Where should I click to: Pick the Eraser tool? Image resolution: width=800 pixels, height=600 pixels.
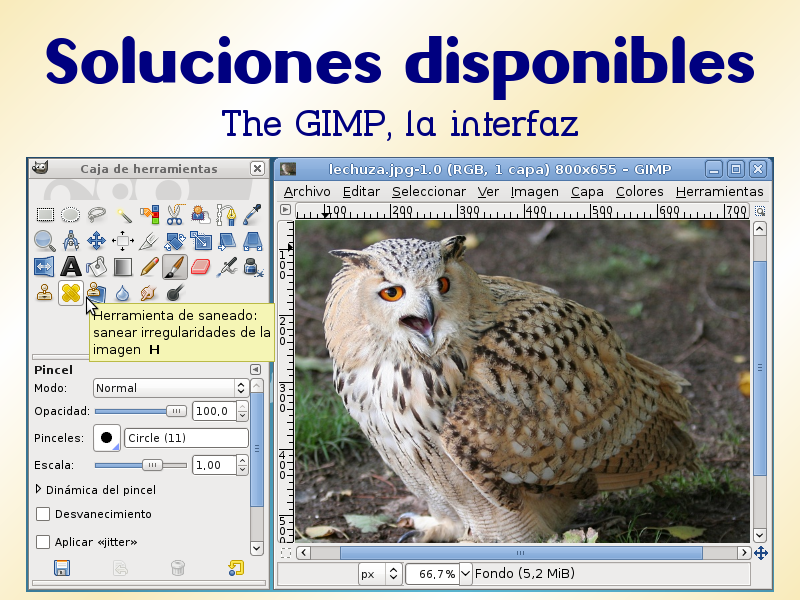[x=198, y=266]
